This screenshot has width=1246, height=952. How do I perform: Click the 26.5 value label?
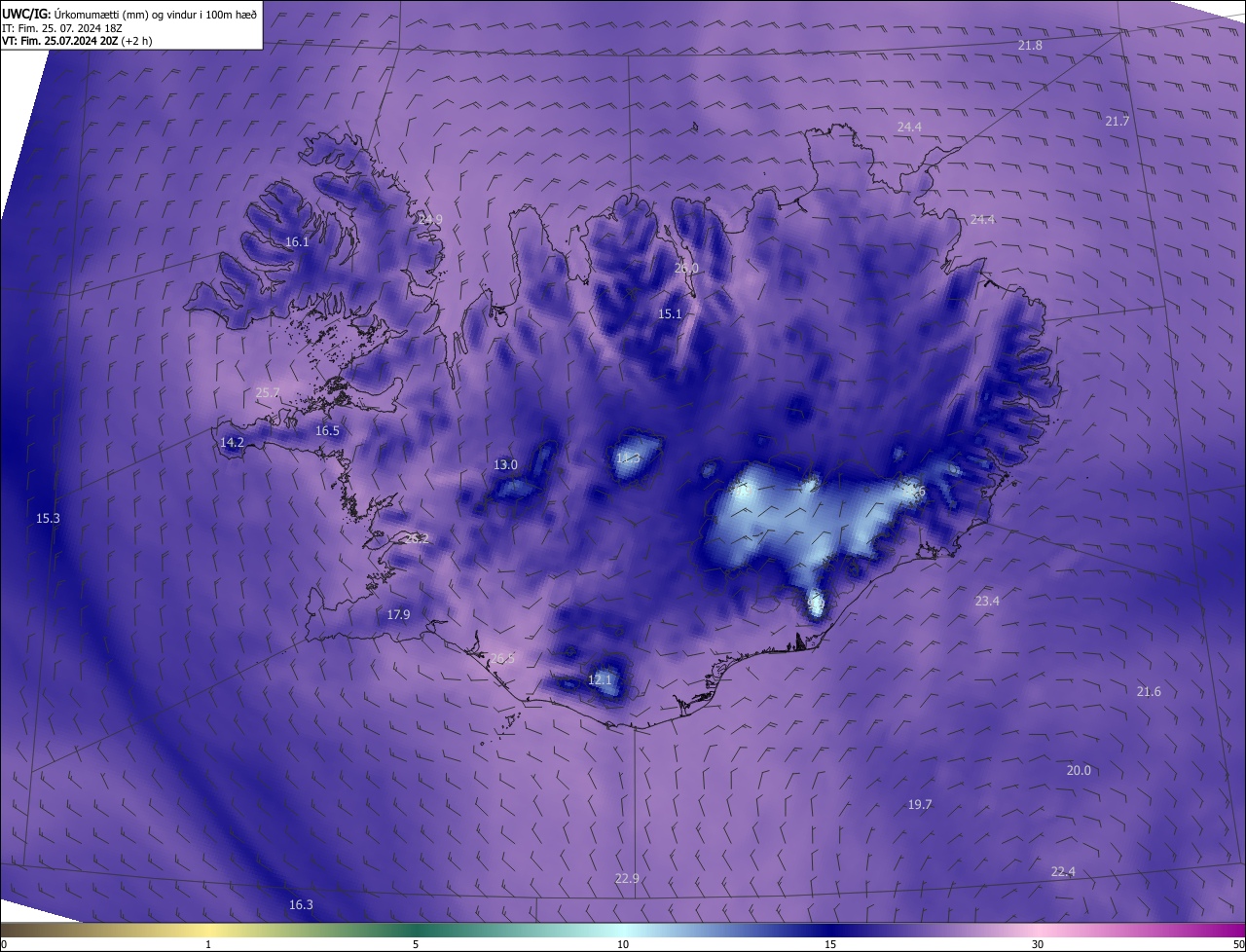(502, 659)
